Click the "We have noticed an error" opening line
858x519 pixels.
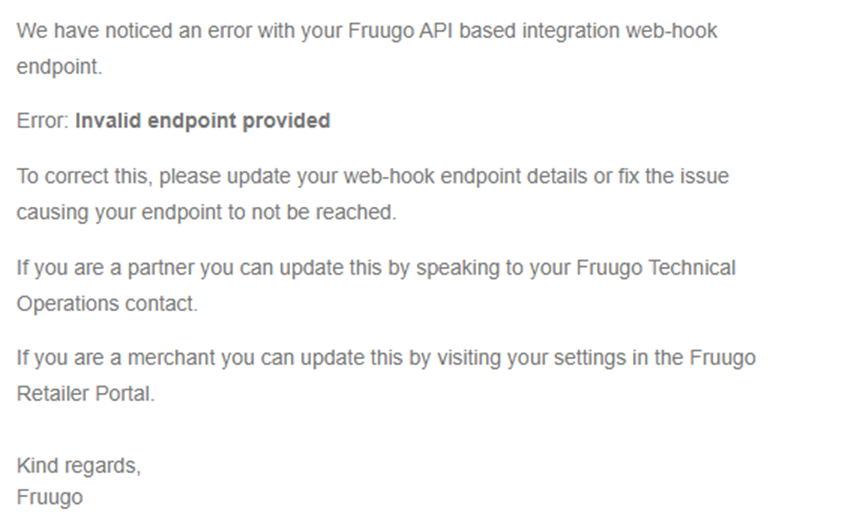[x=367, y=31]
